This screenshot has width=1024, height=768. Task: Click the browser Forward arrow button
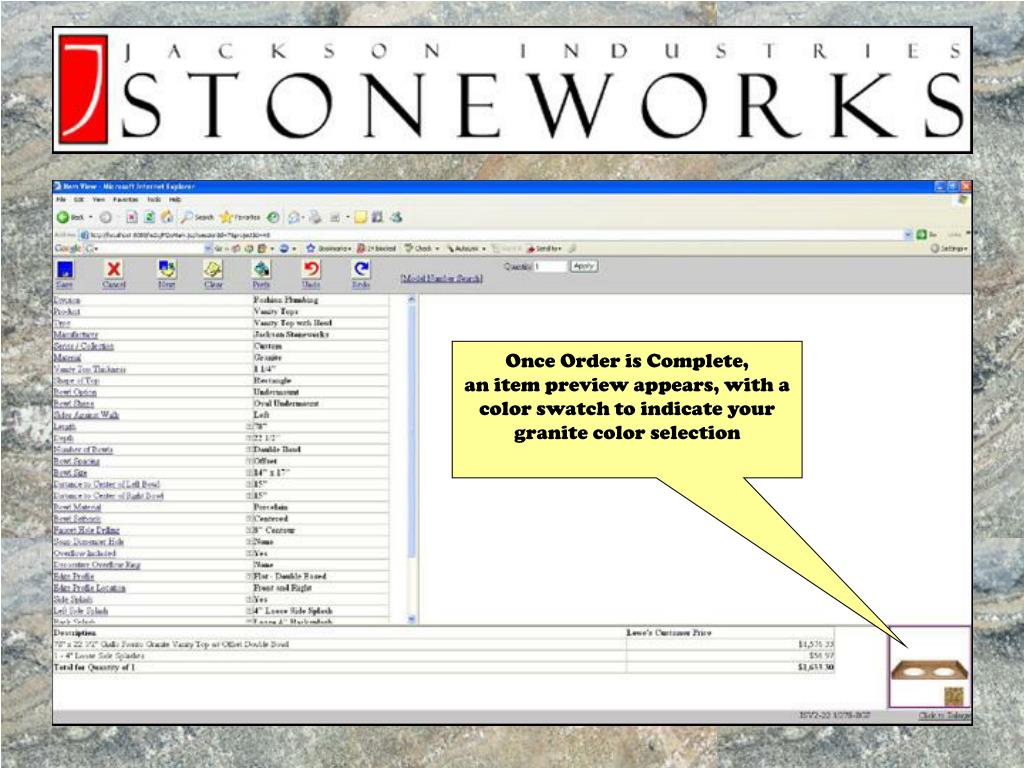[x=106, y=217]
